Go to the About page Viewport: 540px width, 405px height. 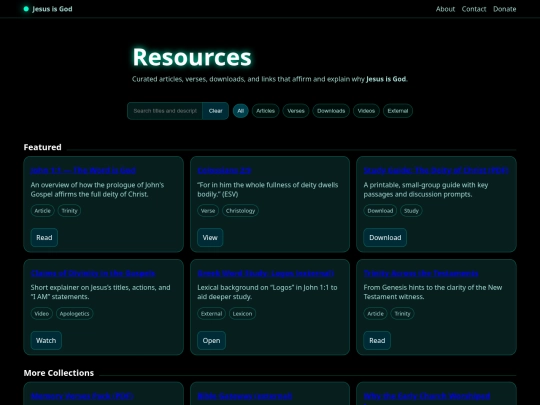point(445,9)
